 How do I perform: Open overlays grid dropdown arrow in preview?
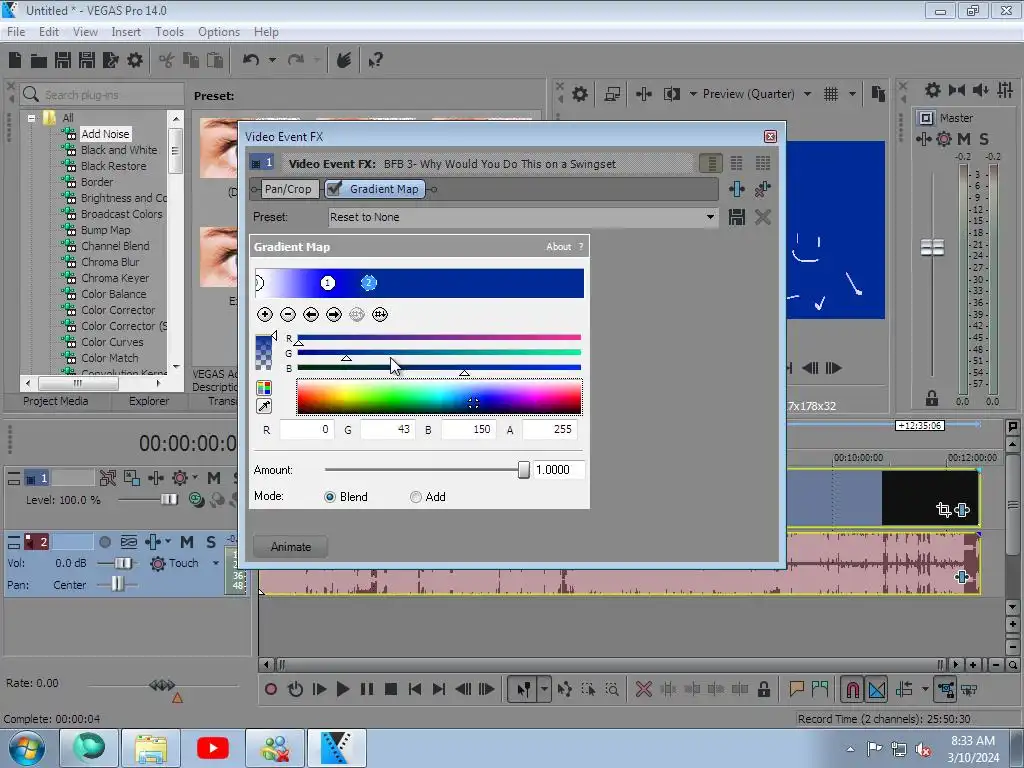(852, 94)
